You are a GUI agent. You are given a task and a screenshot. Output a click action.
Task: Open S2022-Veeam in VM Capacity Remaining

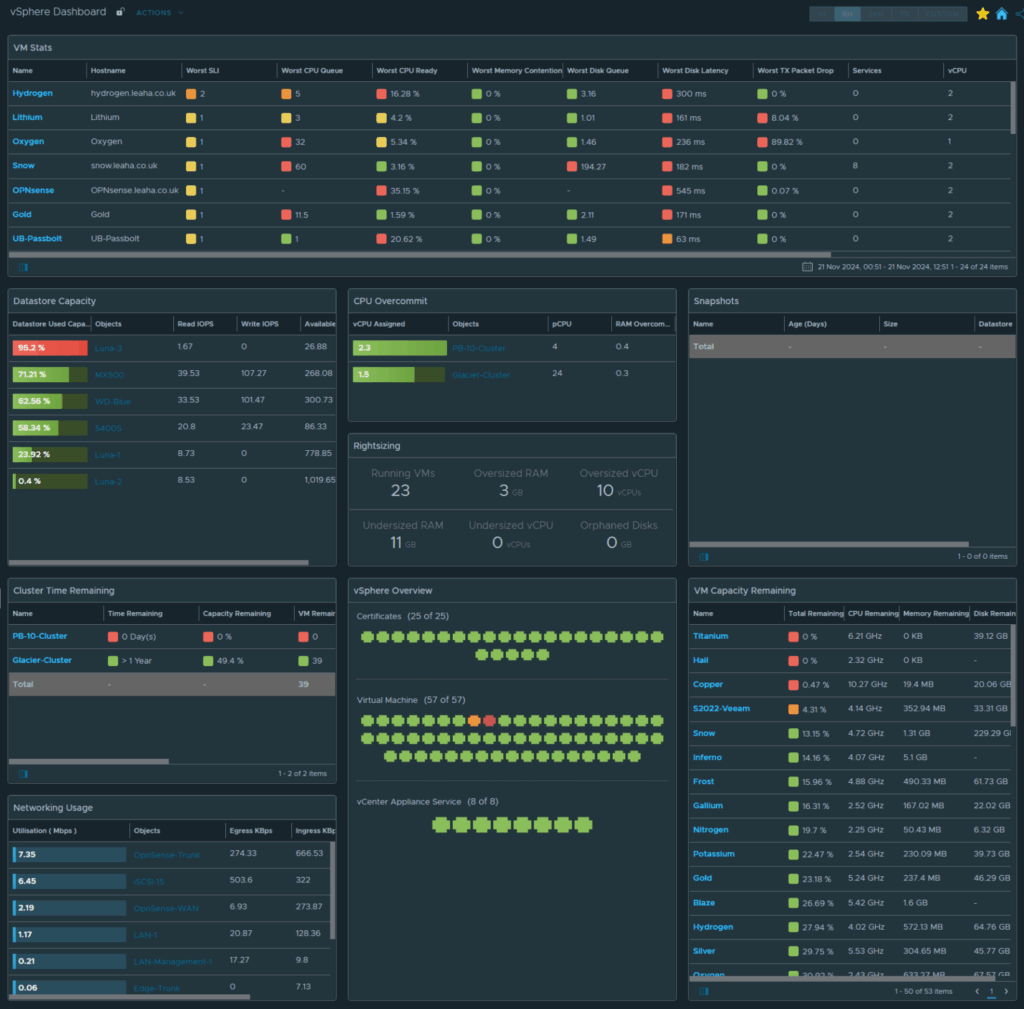722,709
